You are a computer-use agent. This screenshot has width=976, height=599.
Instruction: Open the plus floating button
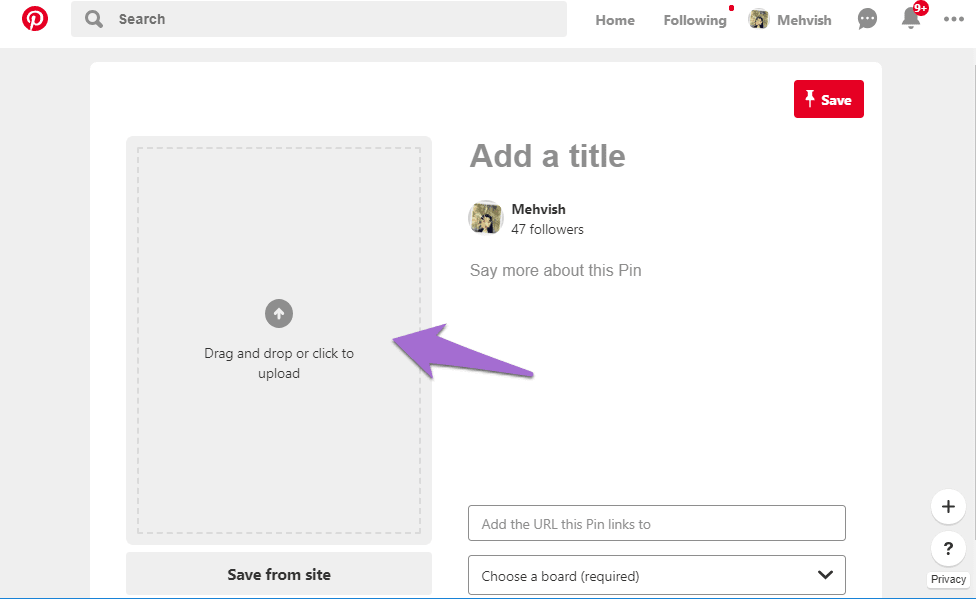(948, 506)
